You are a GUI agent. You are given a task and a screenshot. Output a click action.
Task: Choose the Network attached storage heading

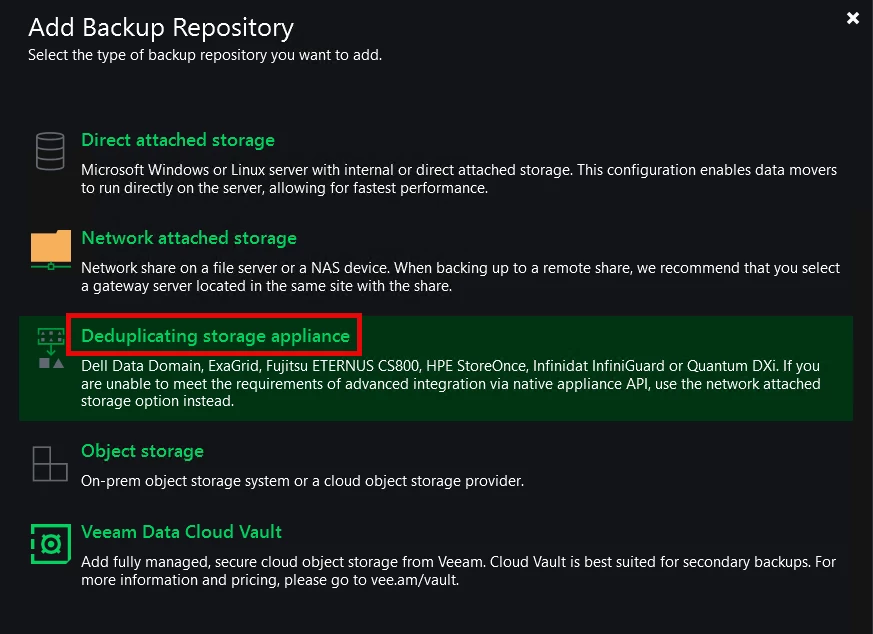click(189, 238)
